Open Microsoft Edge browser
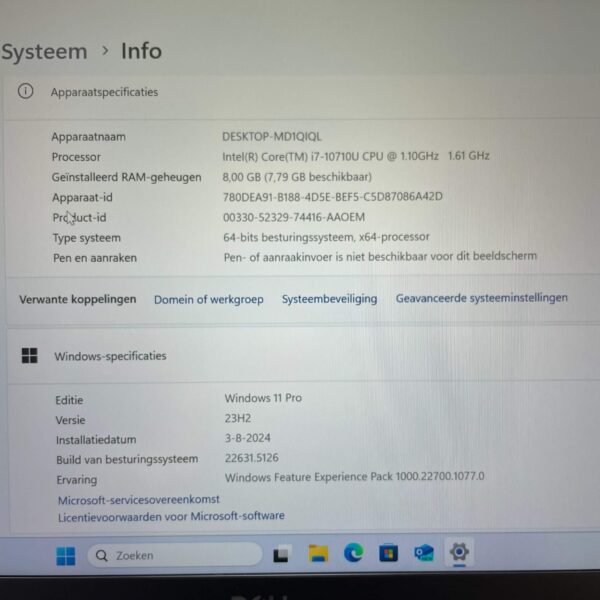The height and width of the screenshot is (600, 600). pos(354,553)
